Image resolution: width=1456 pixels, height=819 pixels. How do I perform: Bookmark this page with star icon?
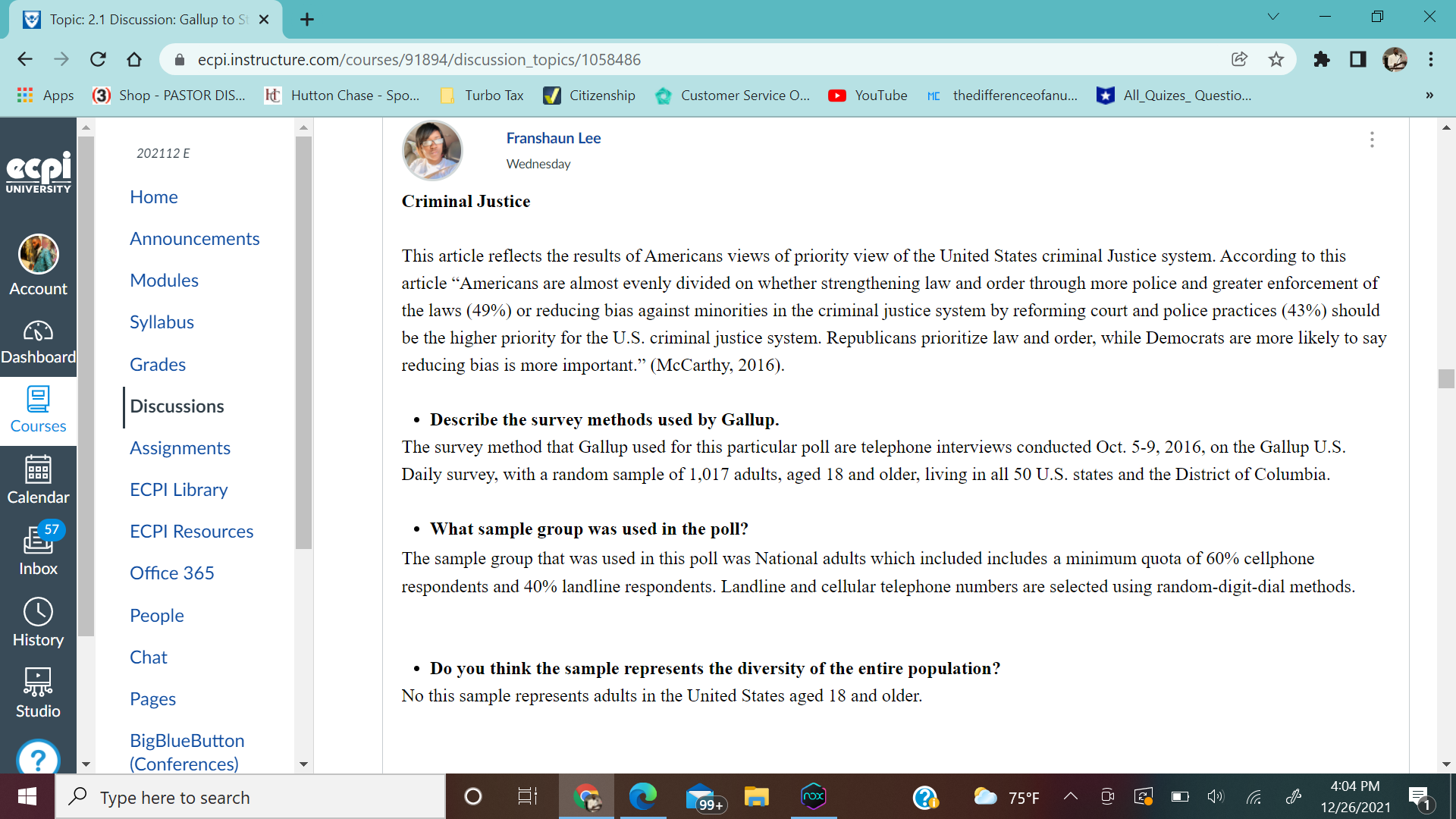coord(1276,59)
